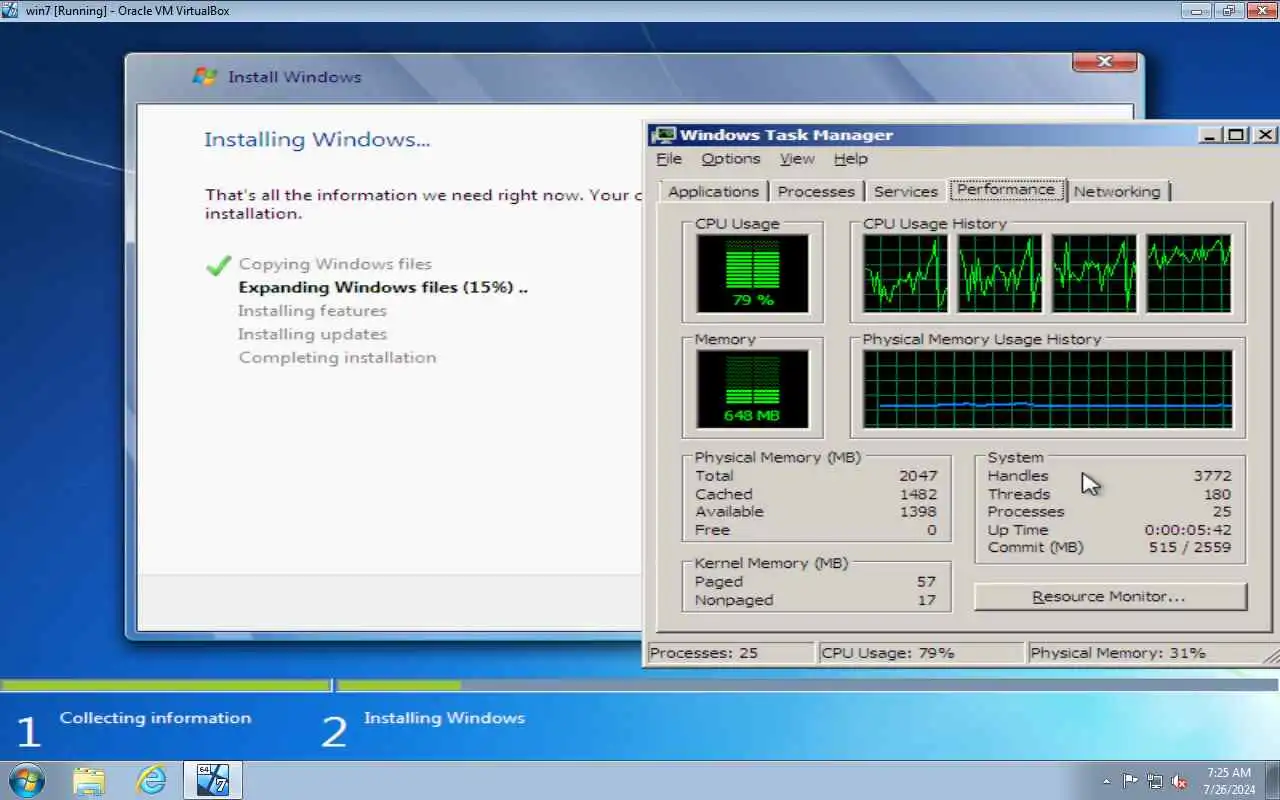Click the Up Time value 0:00:05:42
The image size is (1280, 800).
pyautogui.click(x=1188, y=530)
